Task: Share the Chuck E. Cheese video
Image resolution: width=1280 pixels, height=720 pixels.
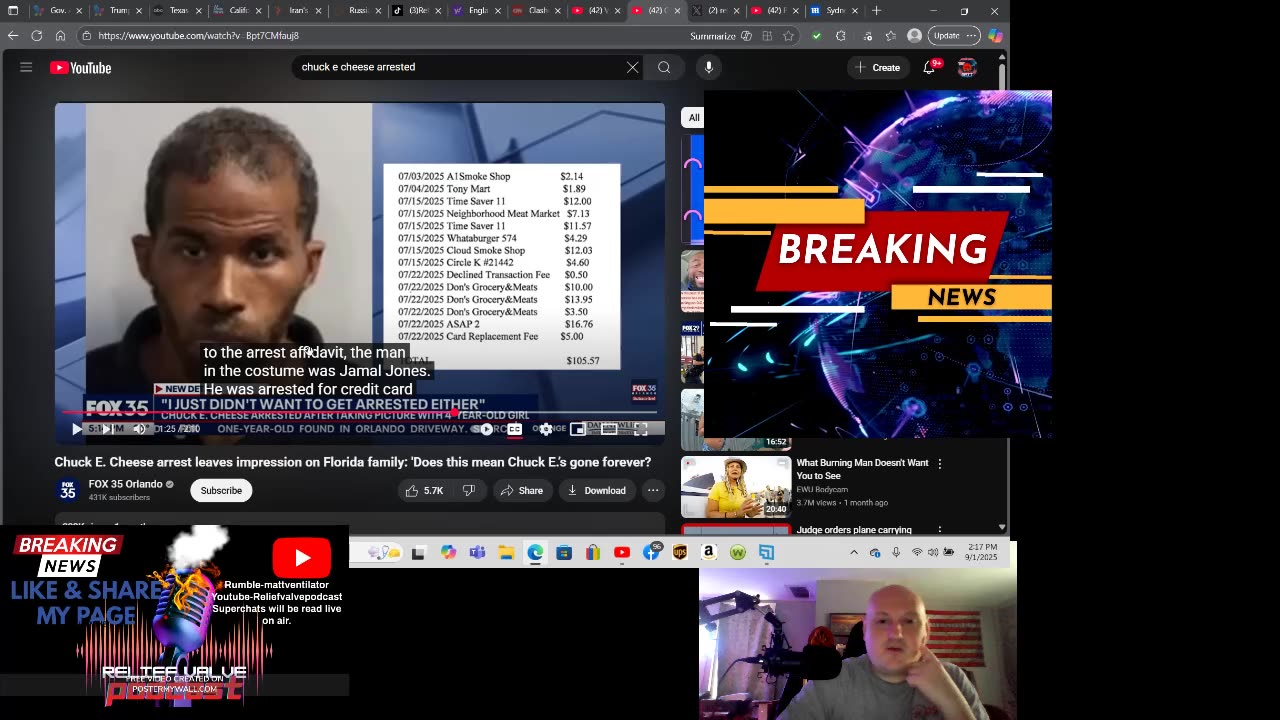Action: [522, 490]
